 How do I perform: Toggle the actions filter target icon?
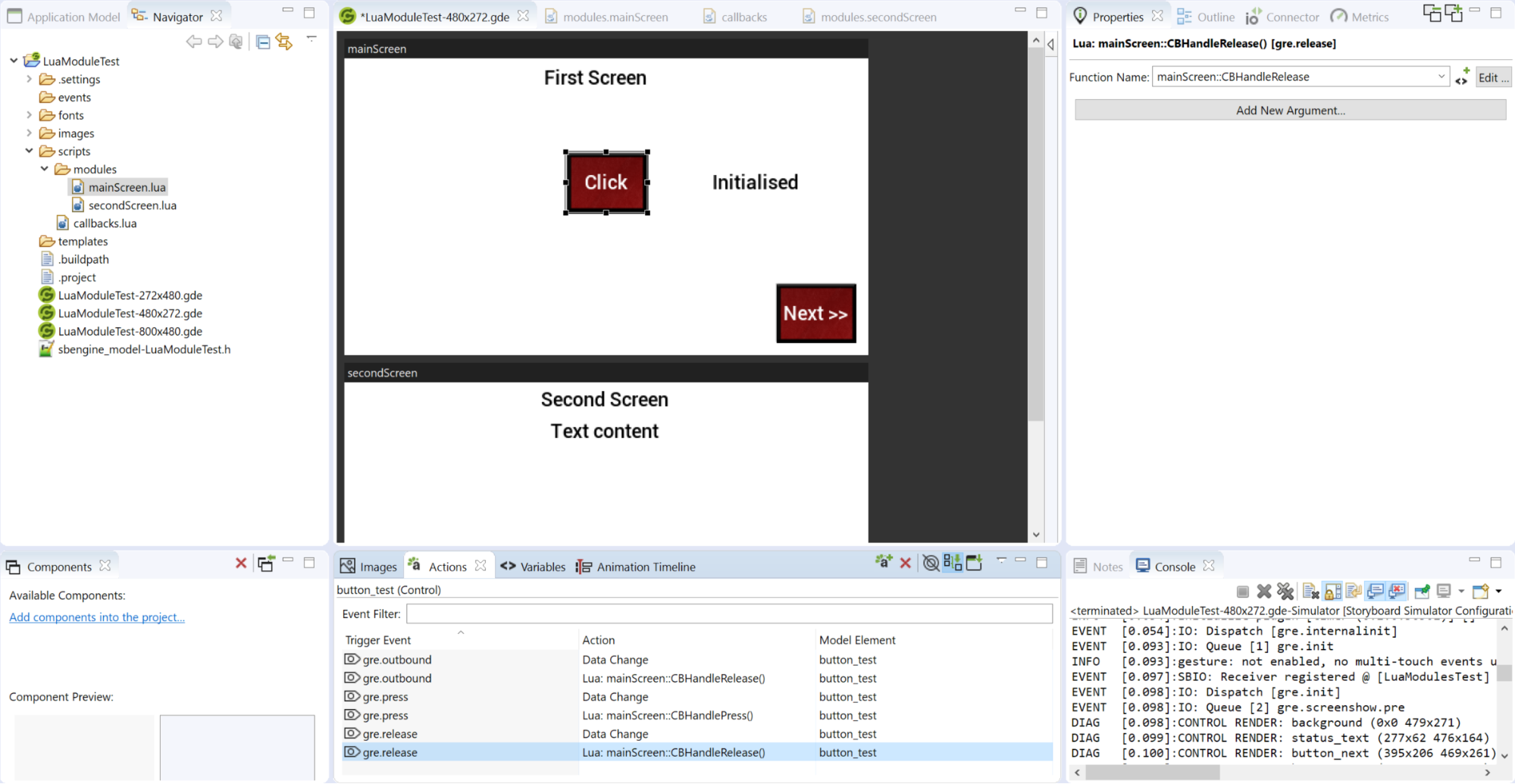(x=931, y=563)
